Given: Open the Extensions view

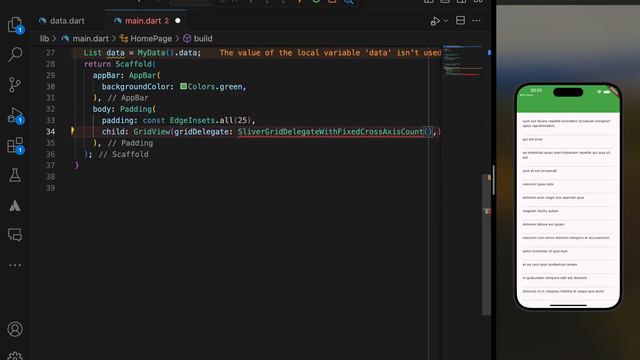Looking at the screenshot, I should coord(15,145).
